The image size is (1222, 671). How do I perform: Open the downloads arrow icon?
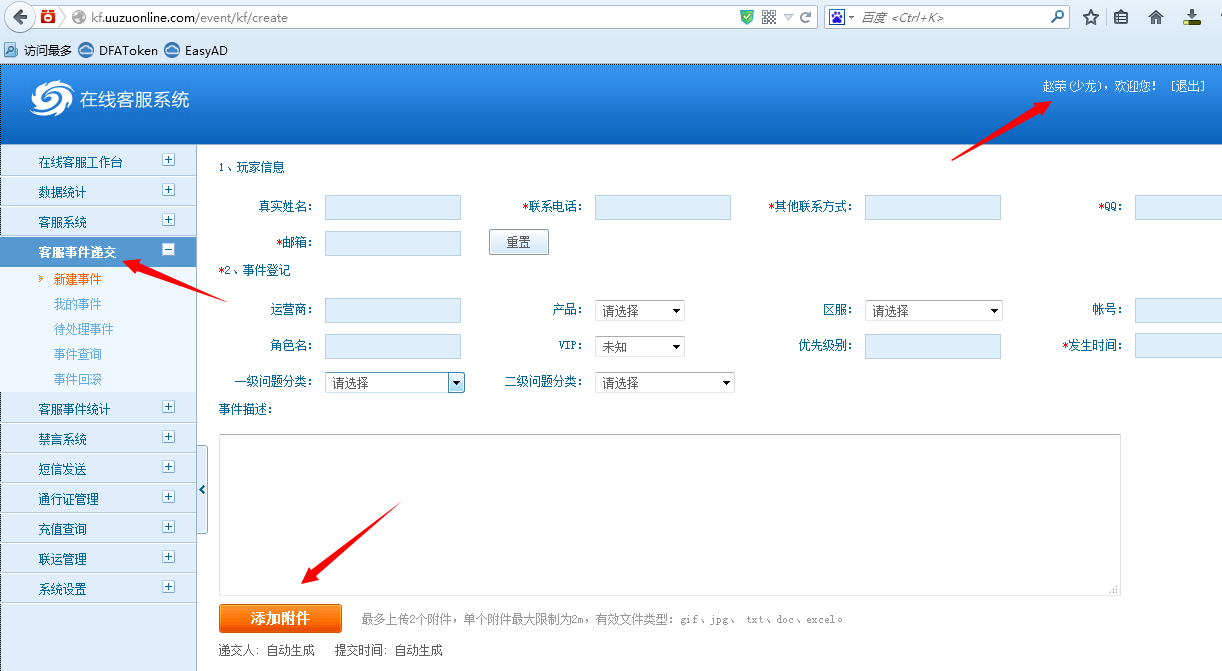click(x=1191, y=17)
